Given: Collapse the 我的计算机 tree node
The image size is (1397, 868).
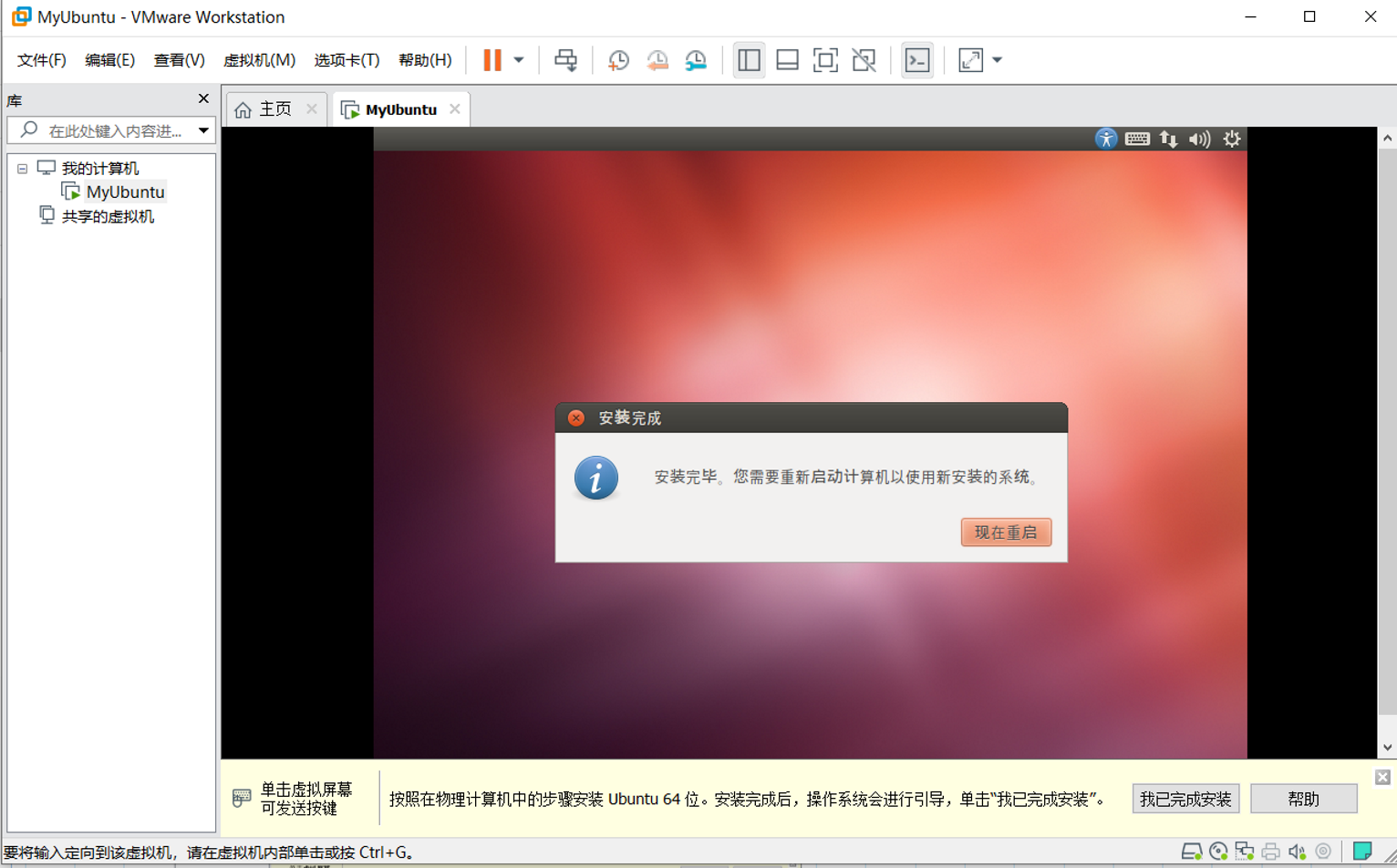Looking at the screenshot, I should click(x=21, y=168).
